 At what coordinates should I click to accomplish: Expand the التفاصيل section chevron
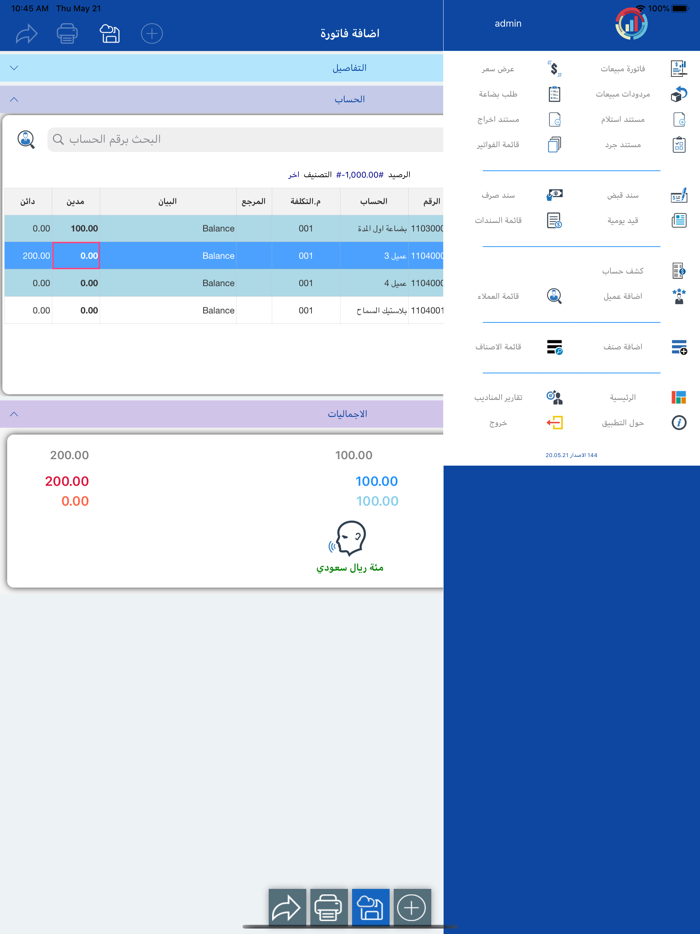click(x=14, y=68)
